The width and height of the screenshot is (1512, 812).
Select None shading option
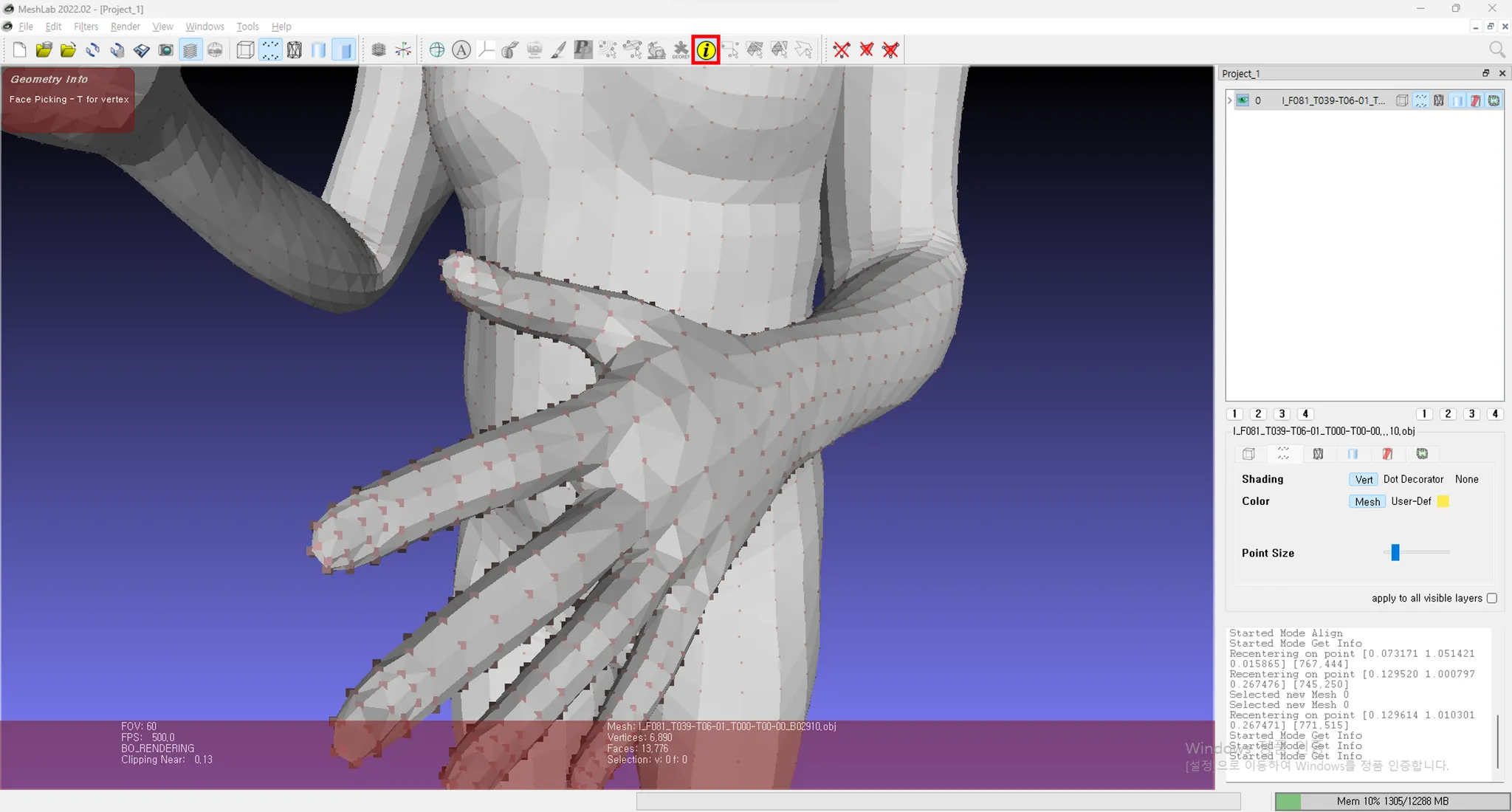click(x=1466, y=479)
